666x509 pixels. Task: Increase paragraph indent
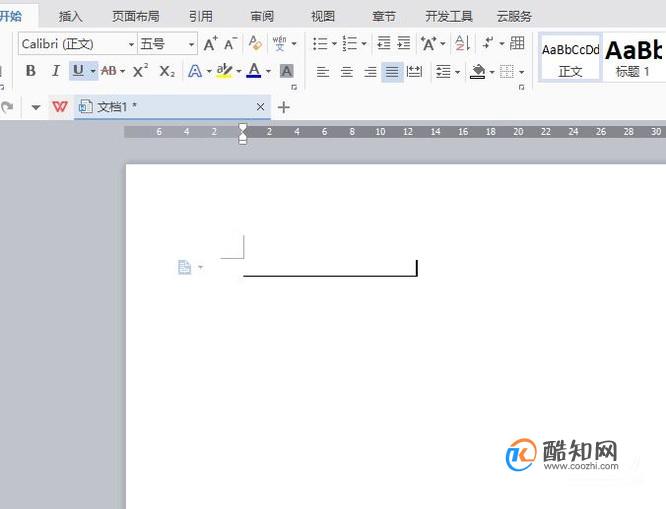click(404, 43)
